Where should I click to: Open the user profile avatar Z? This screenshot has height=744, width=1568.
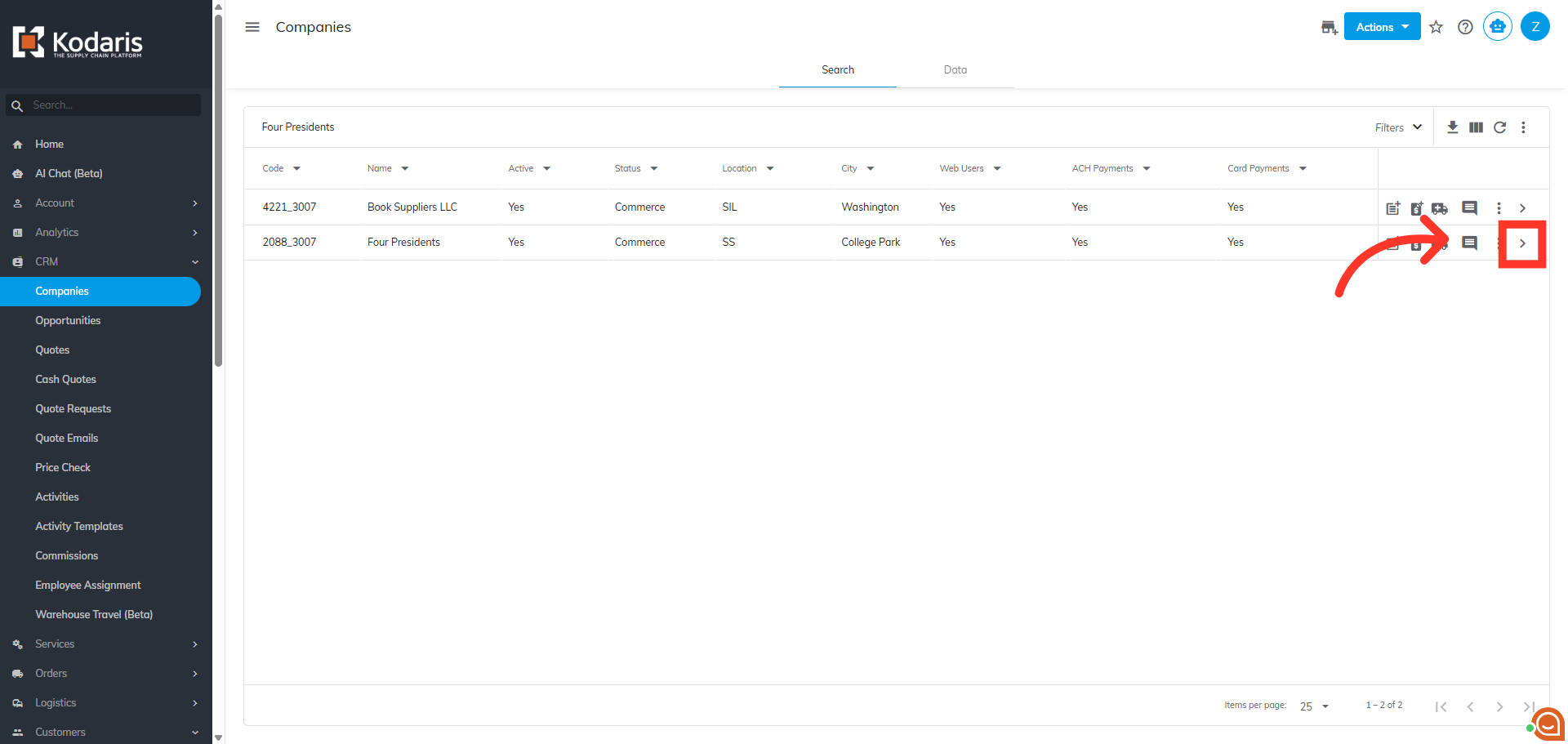[1535, 27]
